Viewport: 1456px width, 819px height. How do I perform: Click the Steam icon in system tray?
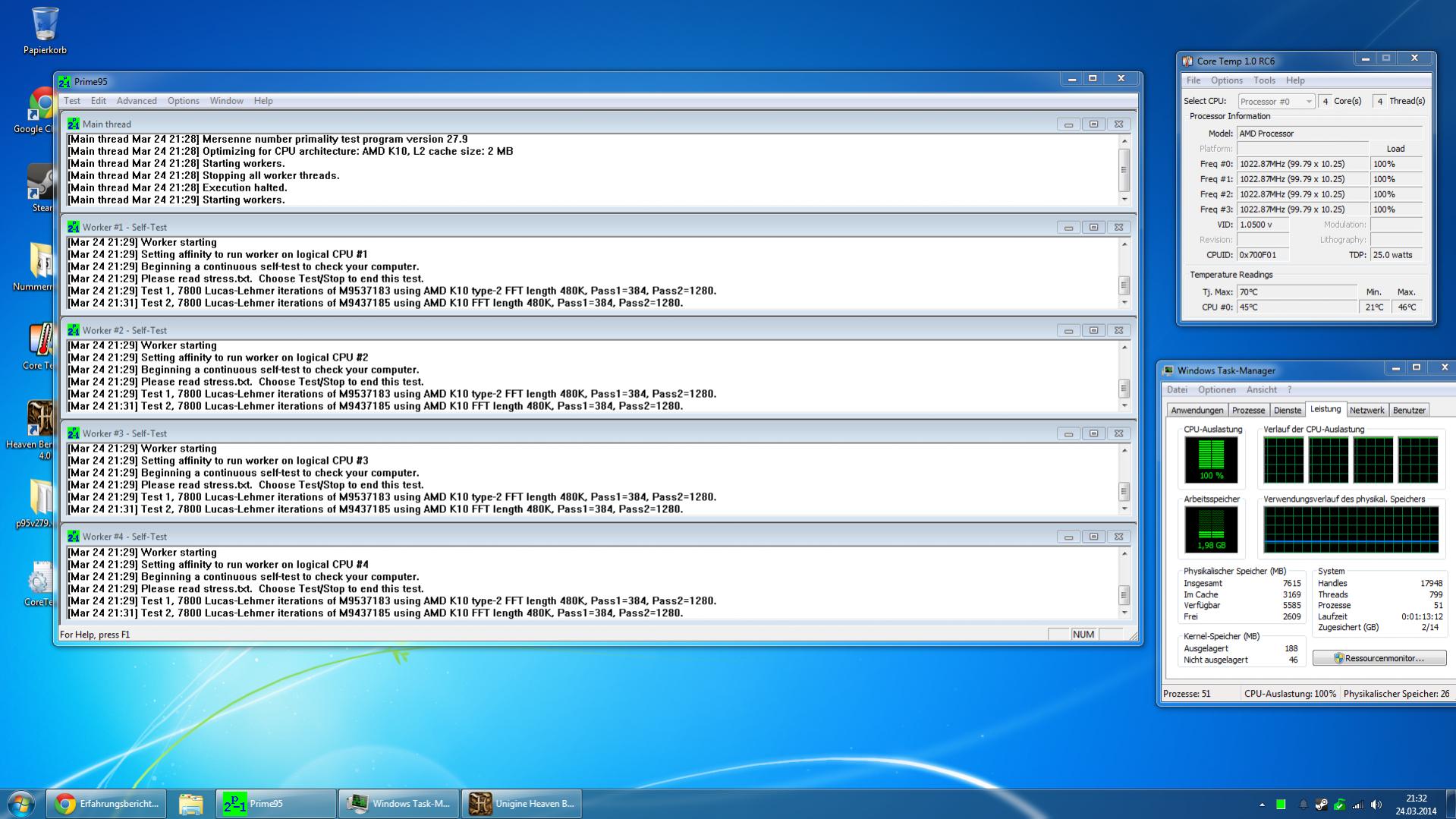coord(1321,805)
